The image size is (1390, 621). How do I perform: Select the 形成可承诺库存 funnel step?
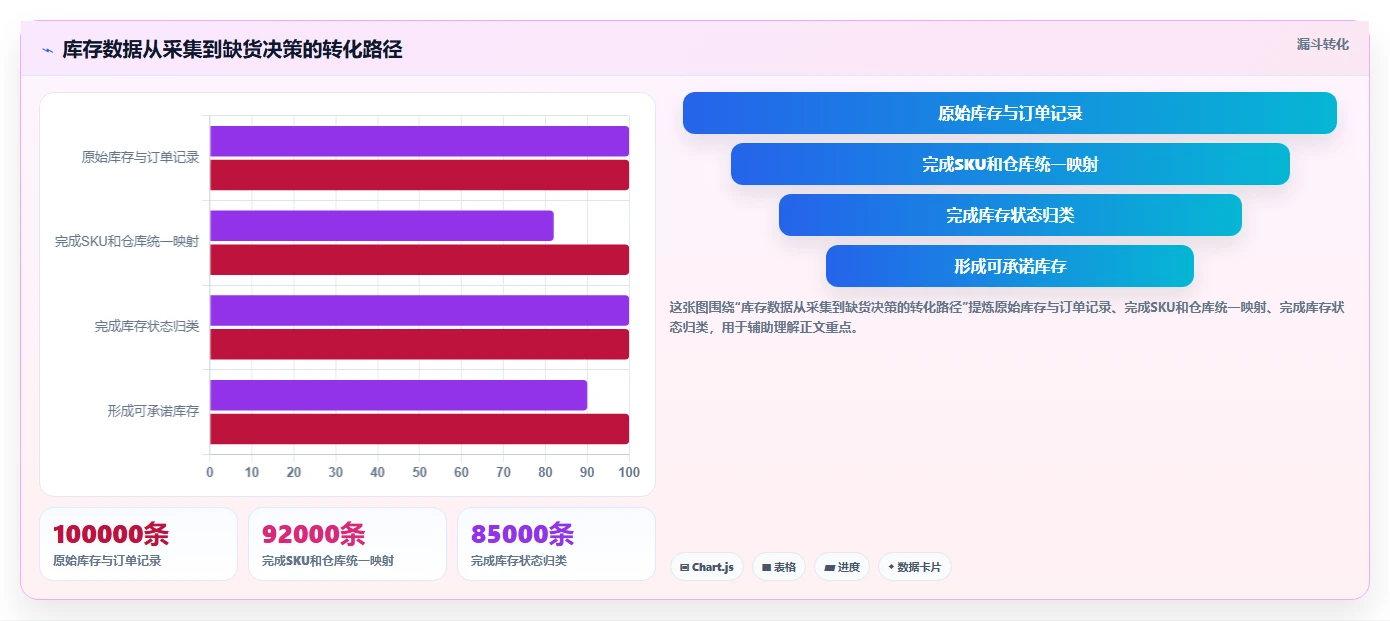point(1010,266)
